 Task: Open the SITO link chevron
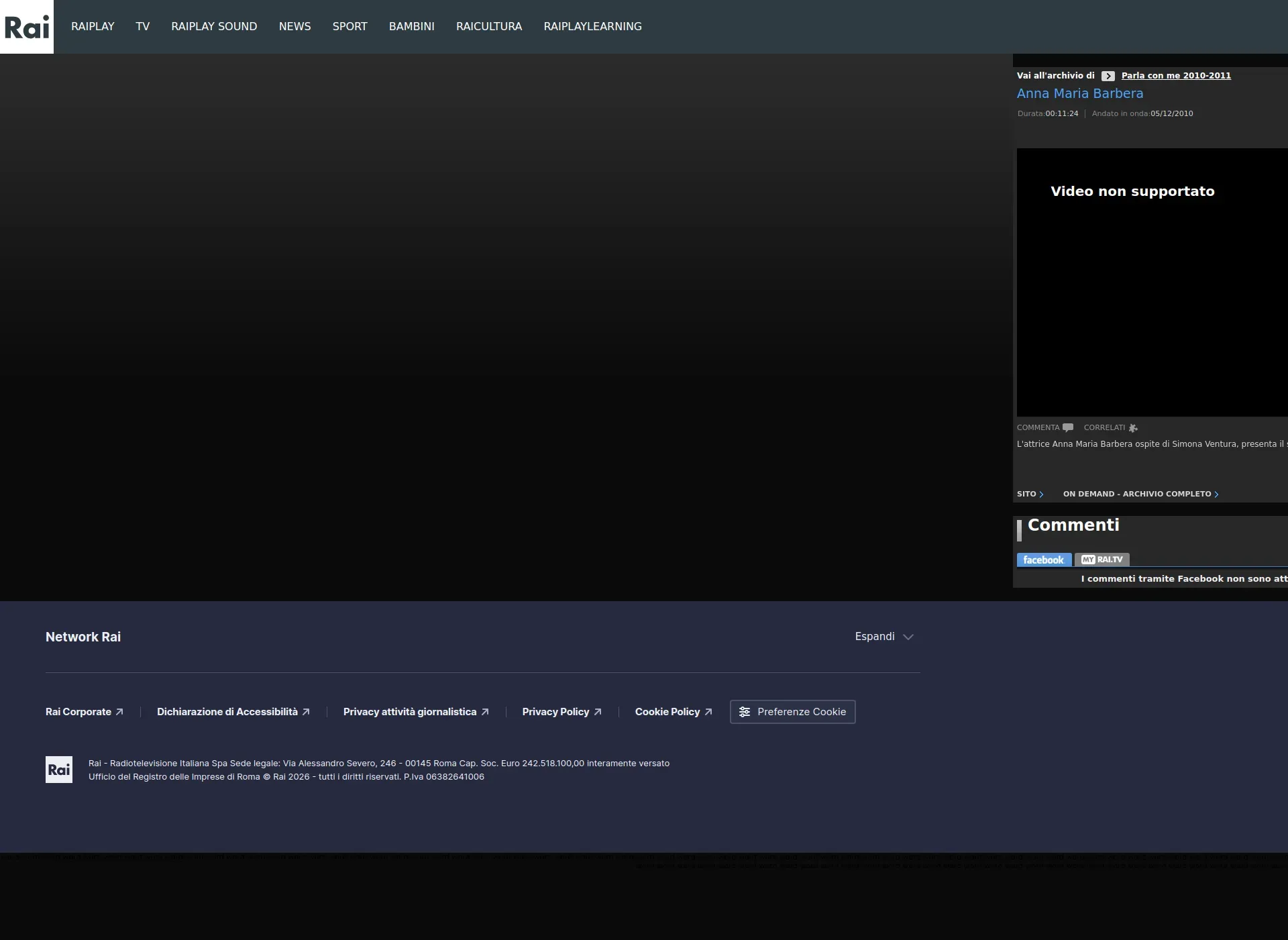(1041, 494)
